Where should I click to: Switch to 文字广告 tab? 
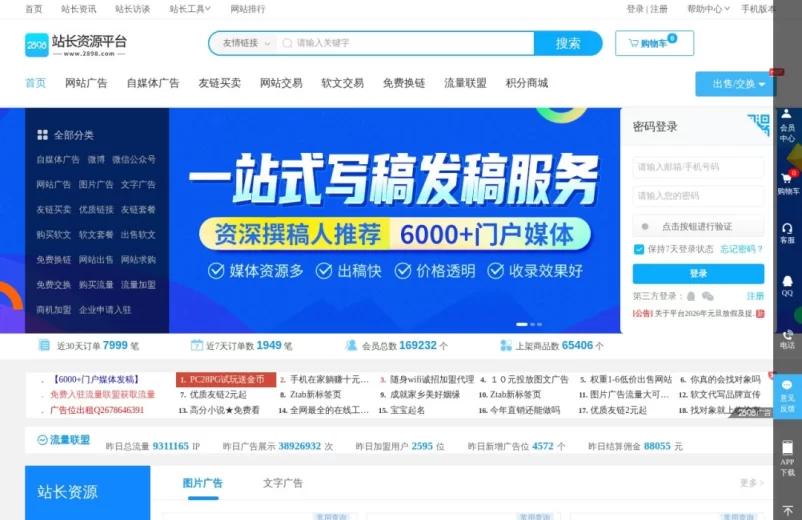pos(283,483)
